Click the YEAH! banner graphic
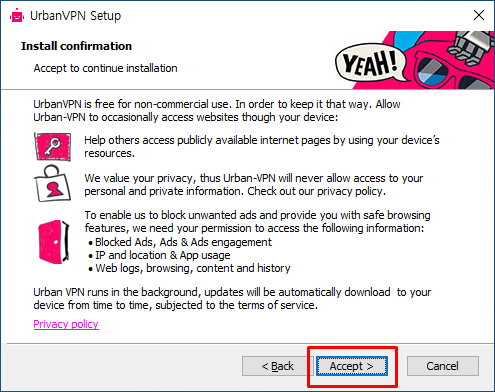This screenshot has height=392, width=495. [x=414, y=60]
